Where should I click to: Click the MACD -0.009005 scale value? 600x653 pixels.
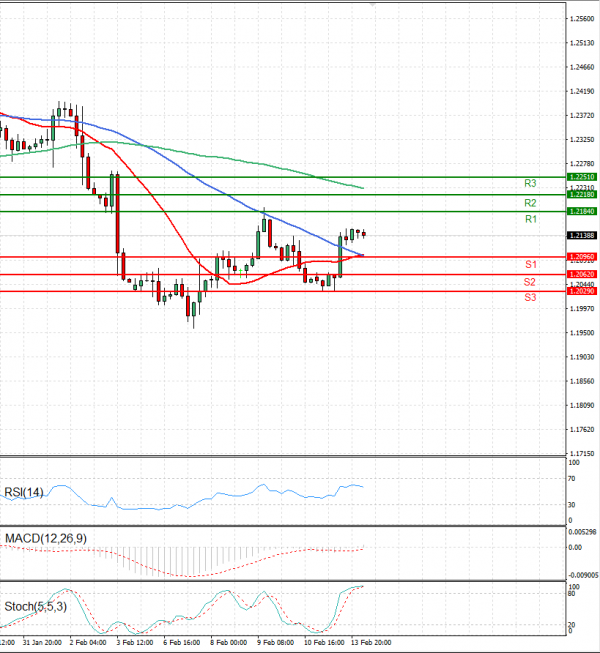point(583,575)
